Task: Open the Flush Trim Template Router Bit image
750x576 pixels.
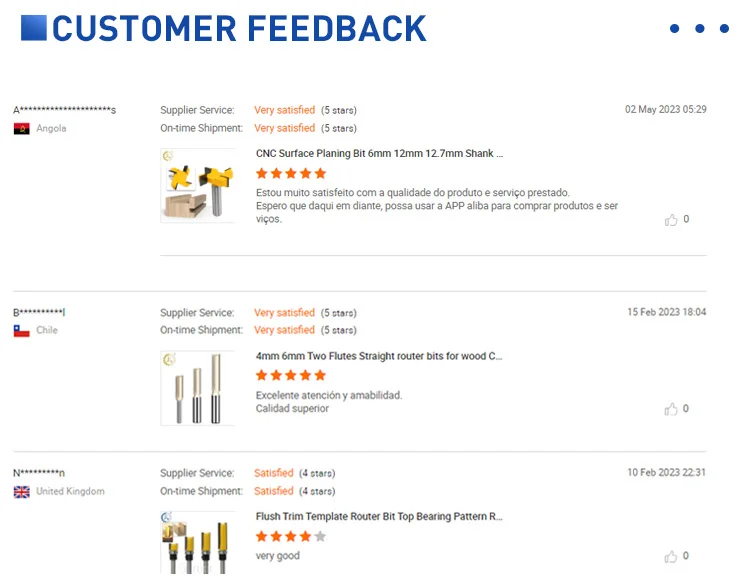Action: pyautogui.click(x=198, y=543)
